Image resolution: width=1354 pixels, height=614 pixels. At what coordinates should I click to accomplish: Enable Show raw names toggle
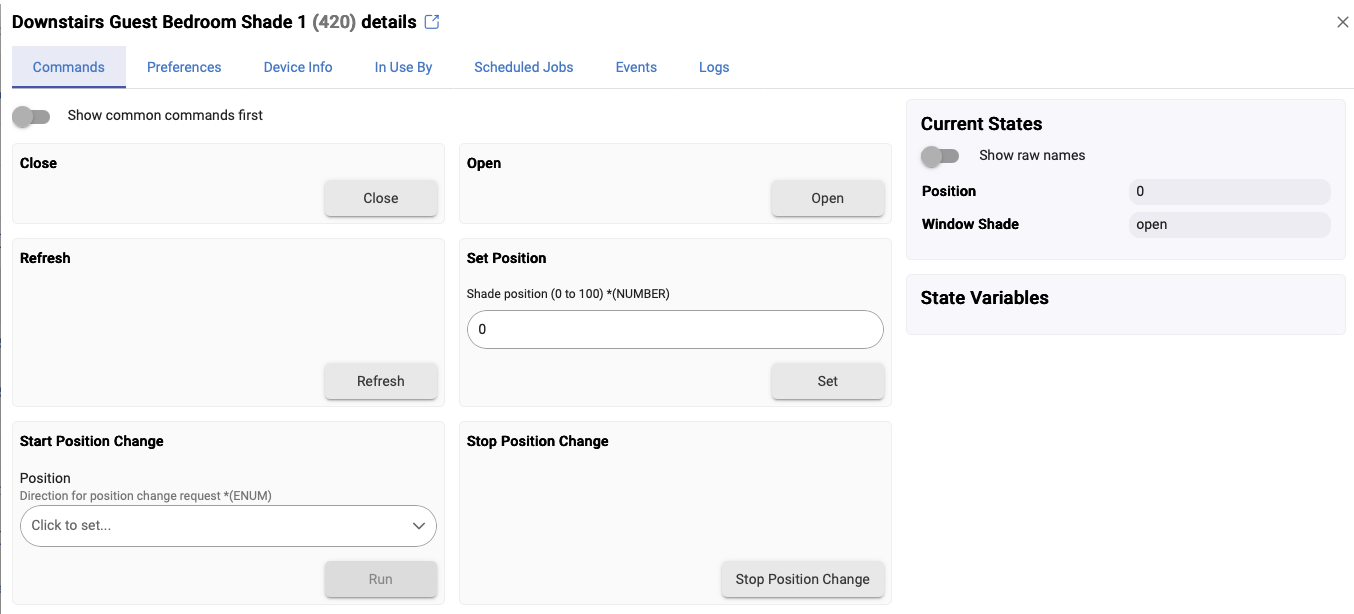coord(939,156)
